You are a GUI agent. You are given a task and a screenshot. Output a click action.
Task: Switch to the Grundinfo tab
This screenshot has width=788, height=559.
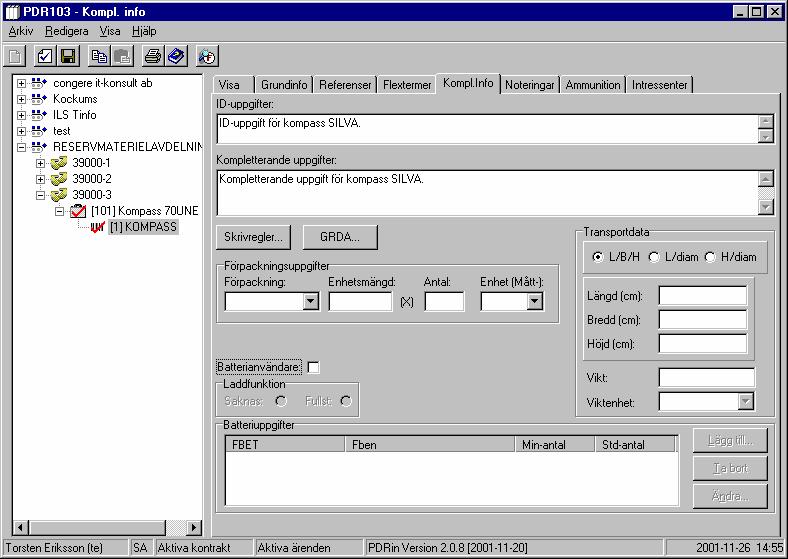[284, 85]
